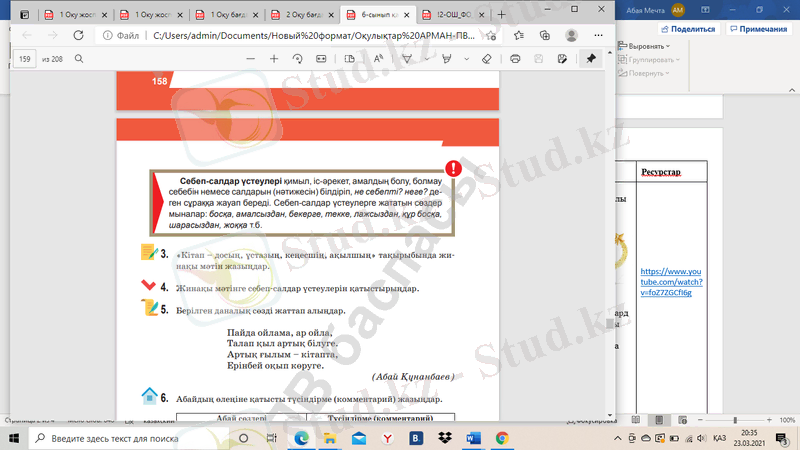The height and width of the screenshot is (450, 800).
Task: Open Yandex Browser from the taskbar
Action: click(387, 438)
